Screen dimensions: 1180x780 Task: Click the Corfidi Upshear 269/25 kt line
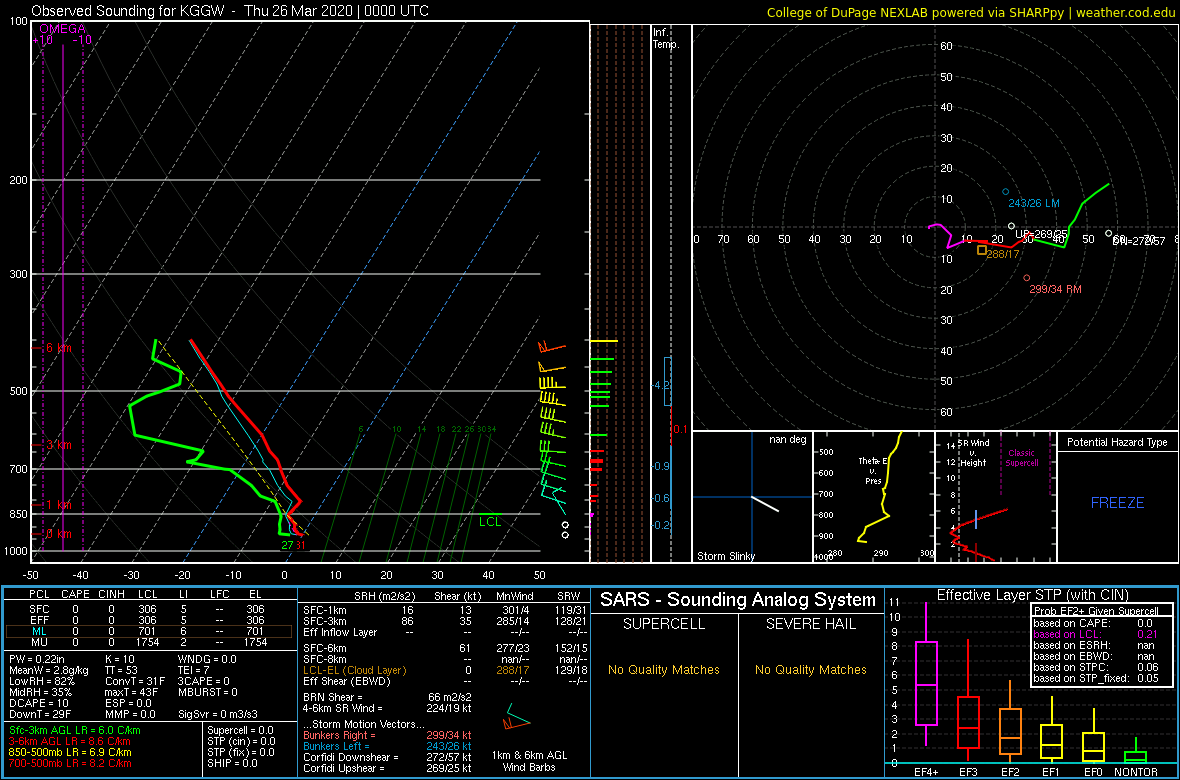coord(388,768)
